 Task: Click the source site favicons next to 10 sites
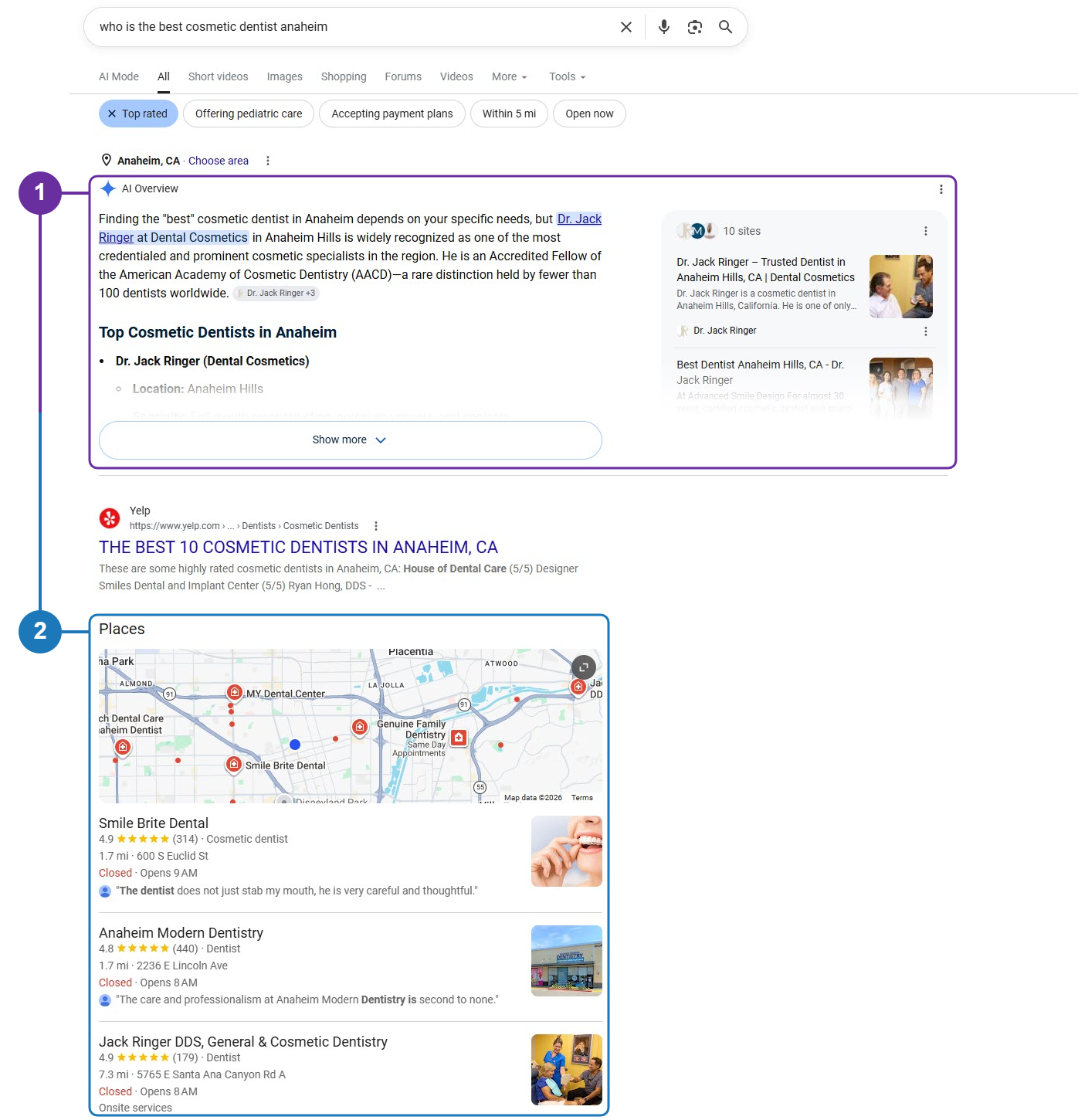coord(697,231)
